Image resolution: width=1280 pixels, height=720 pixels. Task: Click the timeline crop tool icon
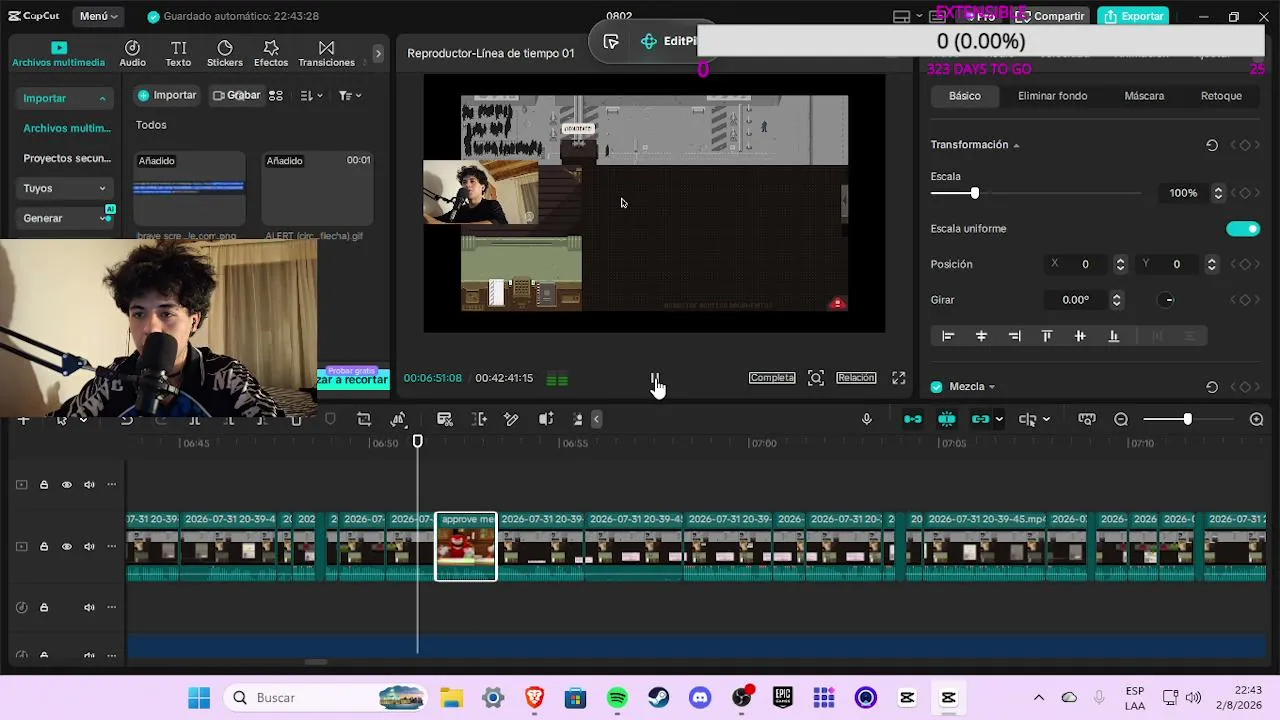pos(364,419)
